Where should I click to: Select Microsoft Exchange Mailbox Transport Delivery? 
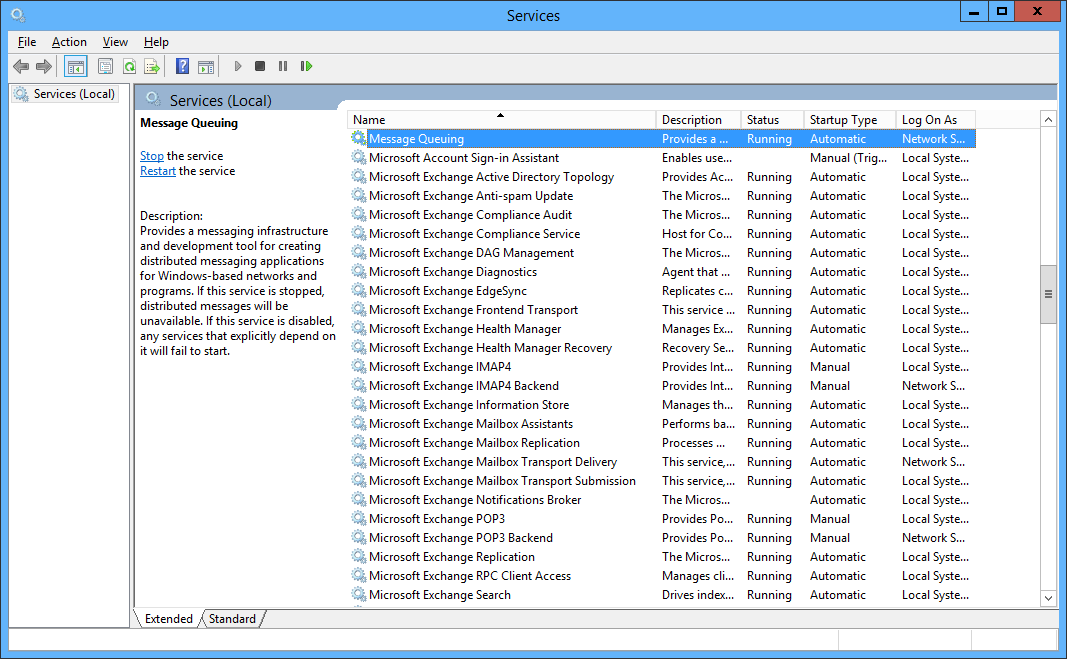pos(663,462)
